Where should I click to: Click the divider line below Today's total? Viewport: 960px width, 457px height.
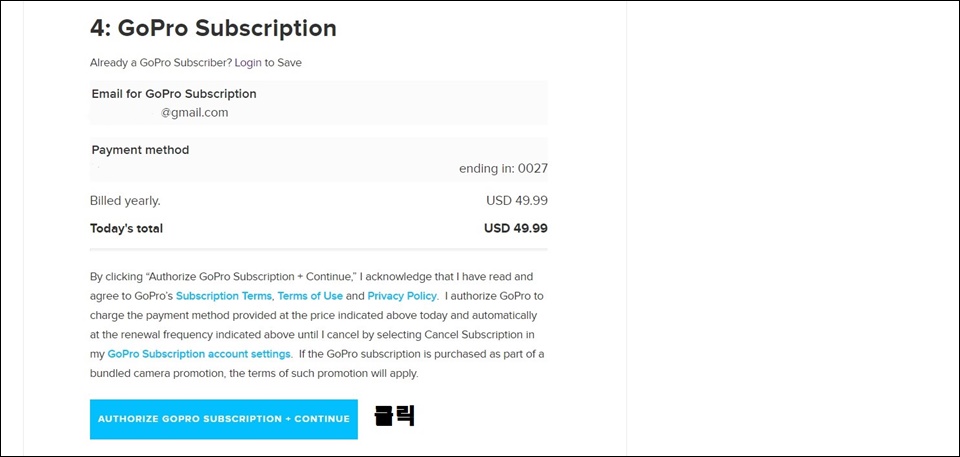(x=318, y=249)
